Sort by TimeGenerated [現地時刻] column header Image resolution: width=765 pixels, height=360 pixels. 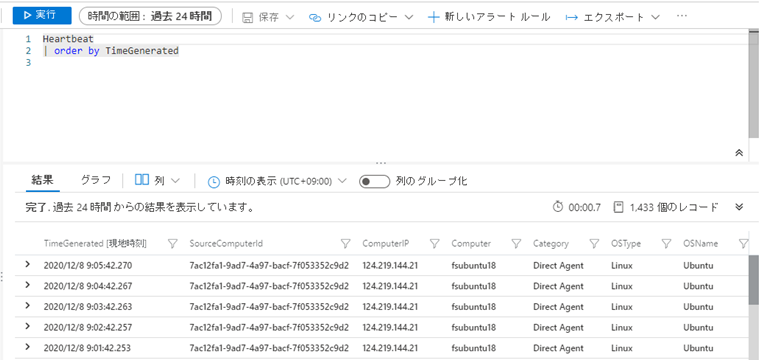(x=95, y=243)
